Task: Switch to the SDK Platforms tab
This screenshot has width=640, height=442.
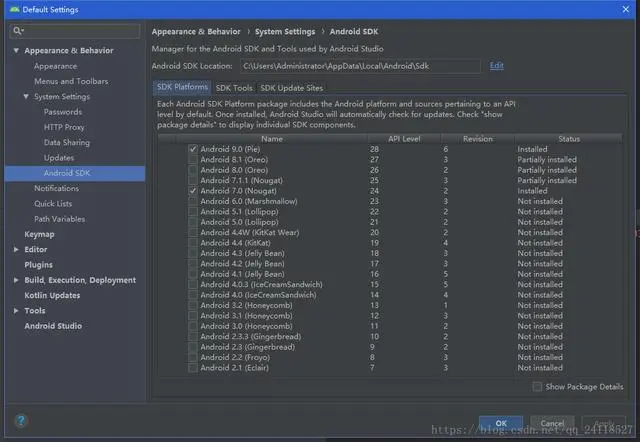Action: (182, 87)
